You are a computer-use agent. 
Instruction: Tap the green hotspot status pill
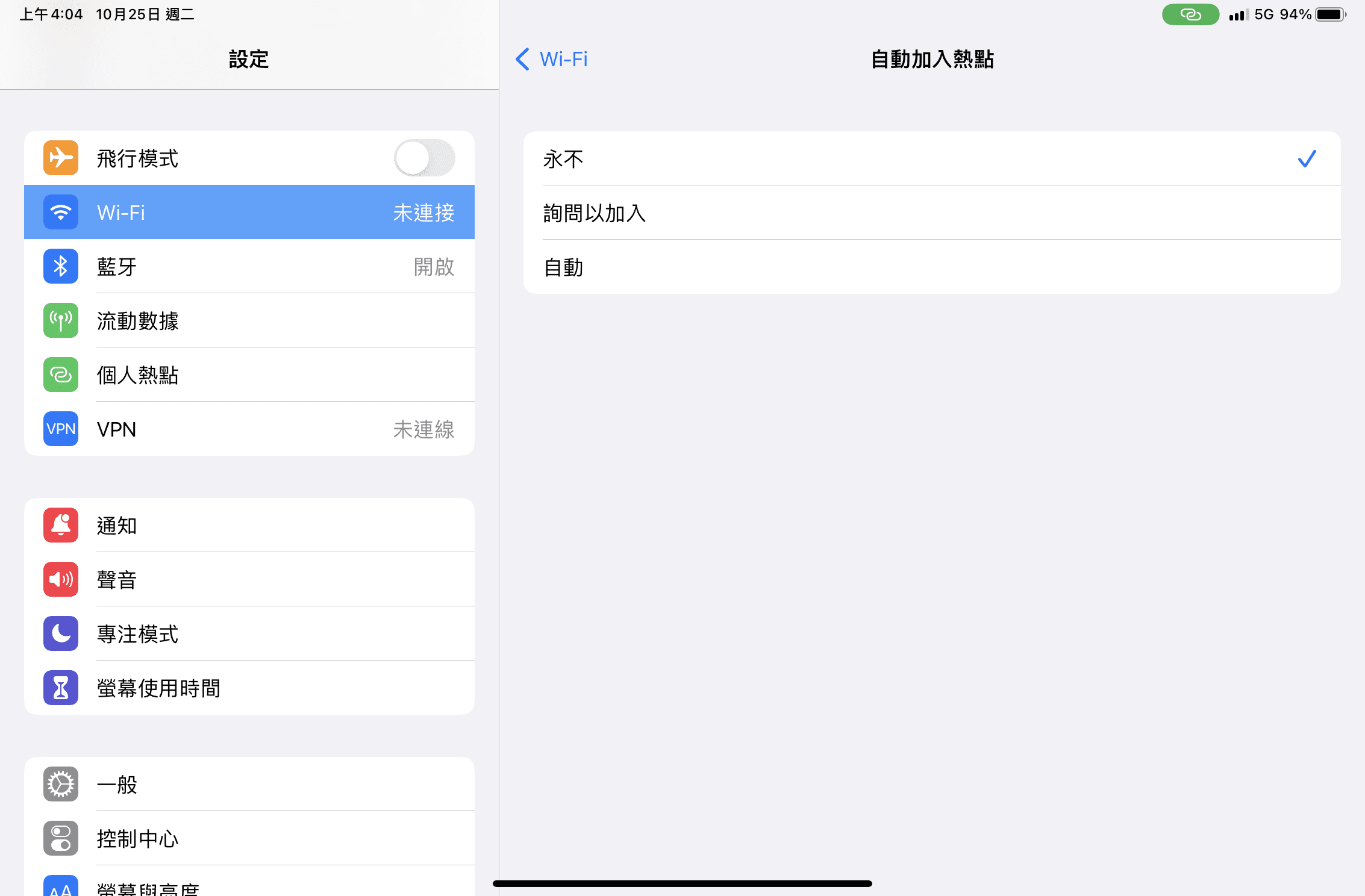(x=1190, y=14)
